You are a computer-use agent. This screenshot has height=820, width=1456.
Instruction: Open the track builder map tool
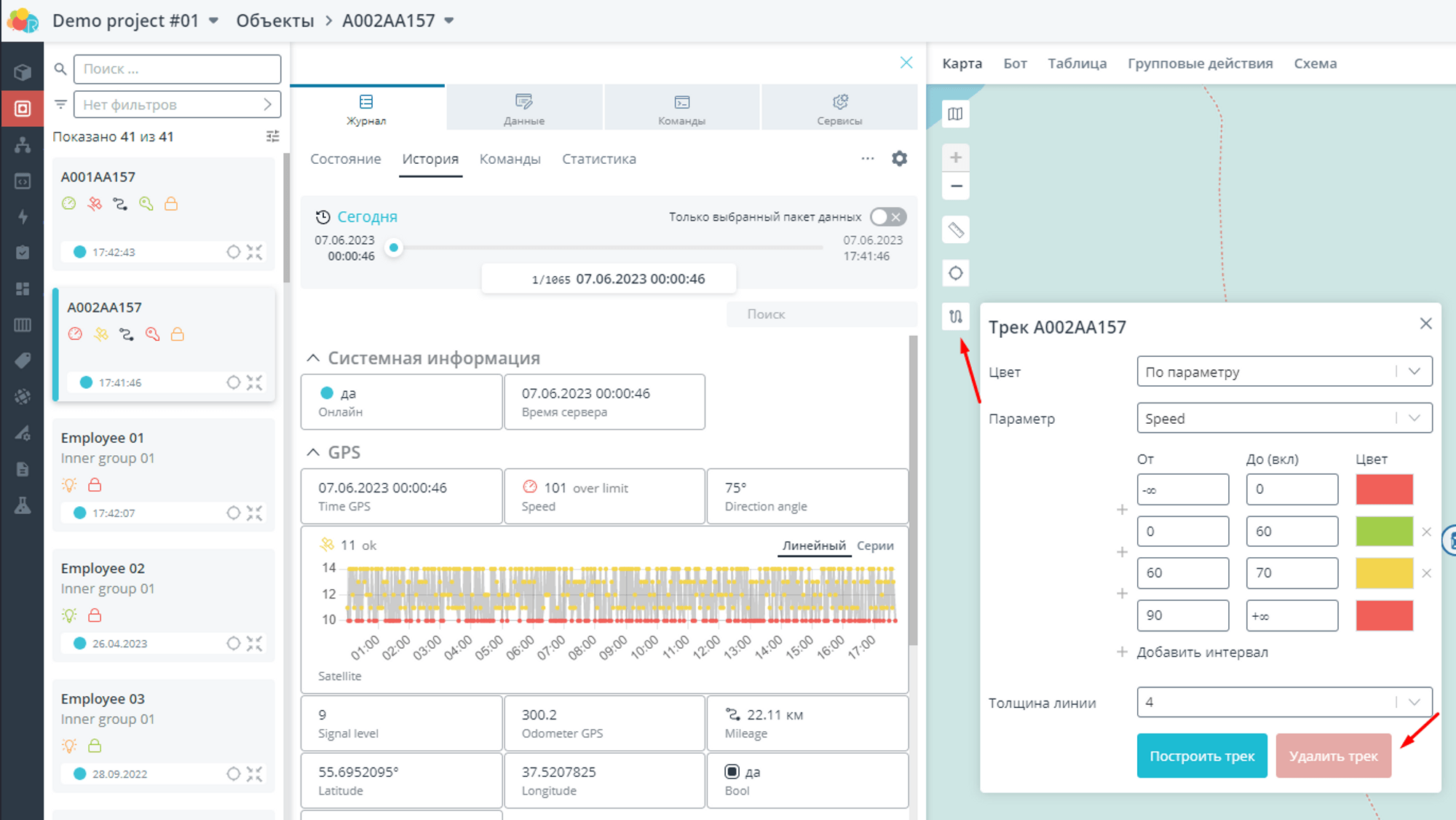coord(956,316)
